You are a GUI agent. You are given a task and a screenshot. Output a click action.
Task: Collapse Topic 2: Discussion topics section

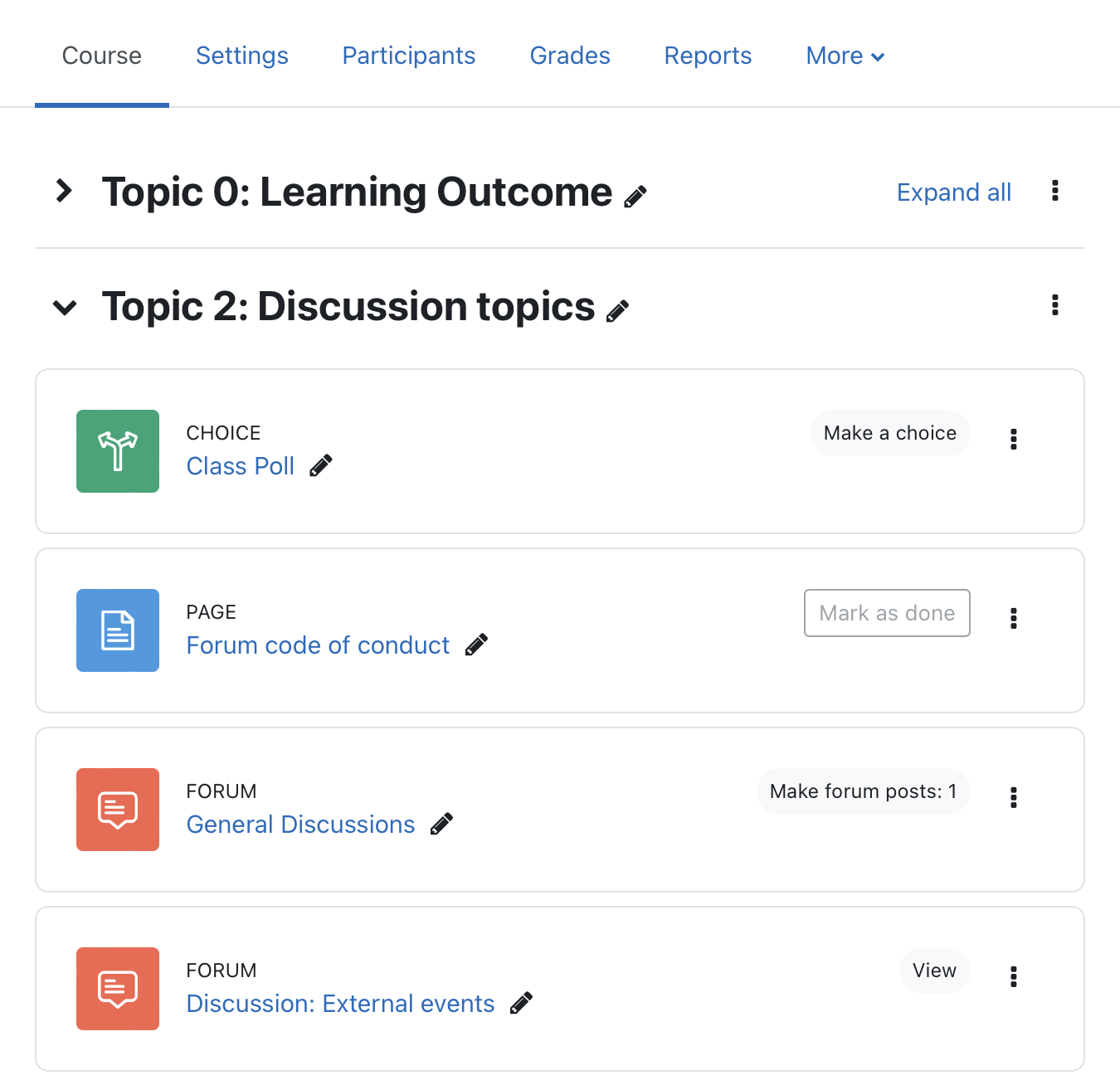[65, 308]
